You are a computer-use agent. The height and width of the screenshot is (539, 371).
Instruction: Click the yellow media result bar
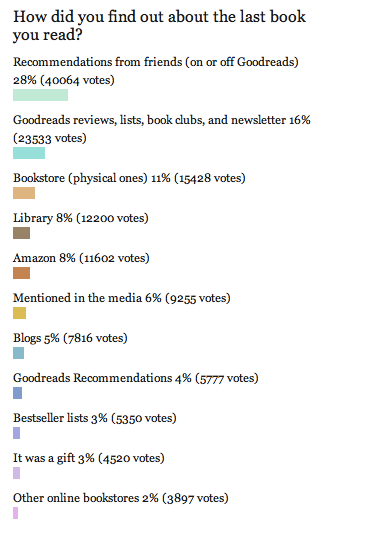click(19, 313)
